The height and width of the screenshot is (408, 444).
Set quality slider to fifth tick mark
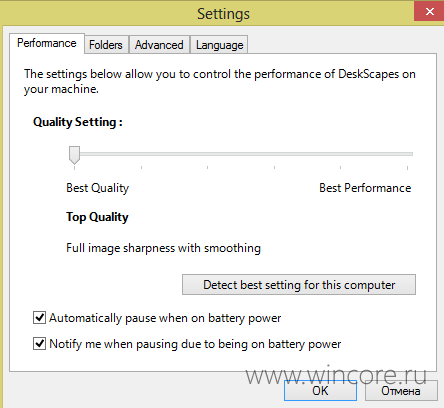[x=340, y=154]
